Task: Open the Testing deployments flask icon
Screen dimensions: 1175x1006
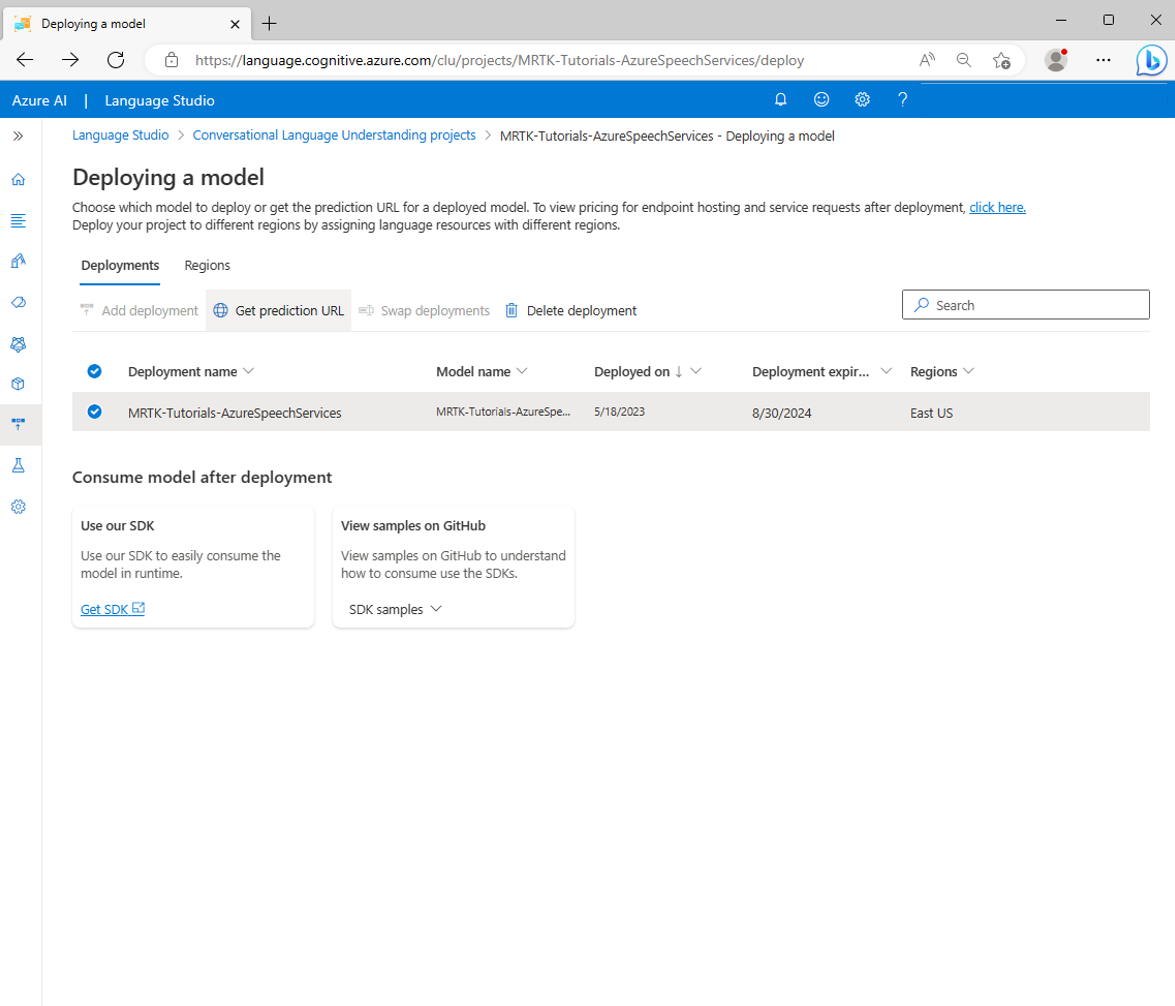Action: pos(18,466)
